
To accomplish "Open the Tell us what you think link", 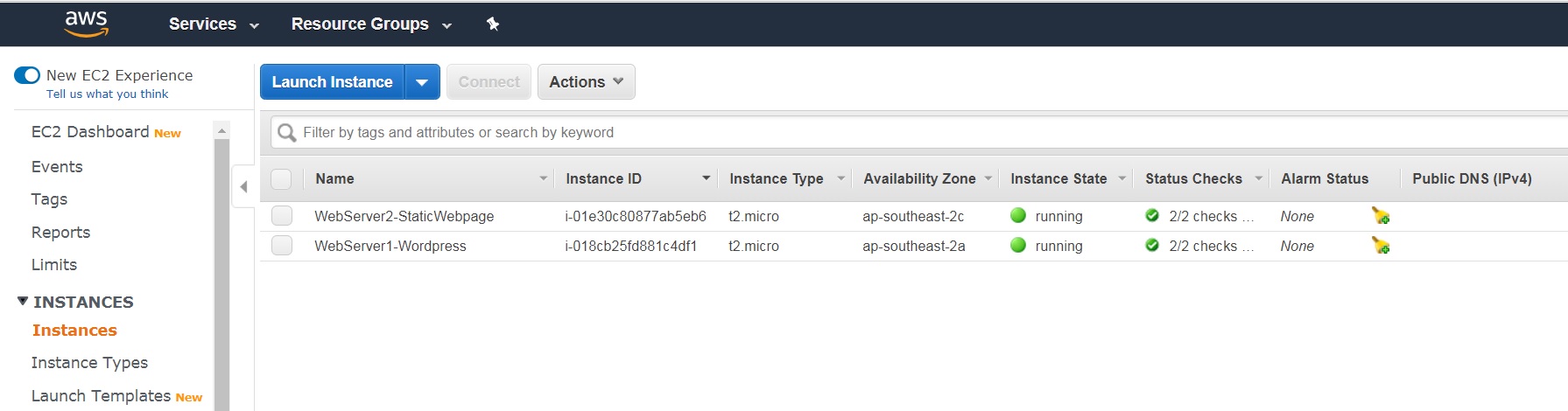I will pos(107,94).
